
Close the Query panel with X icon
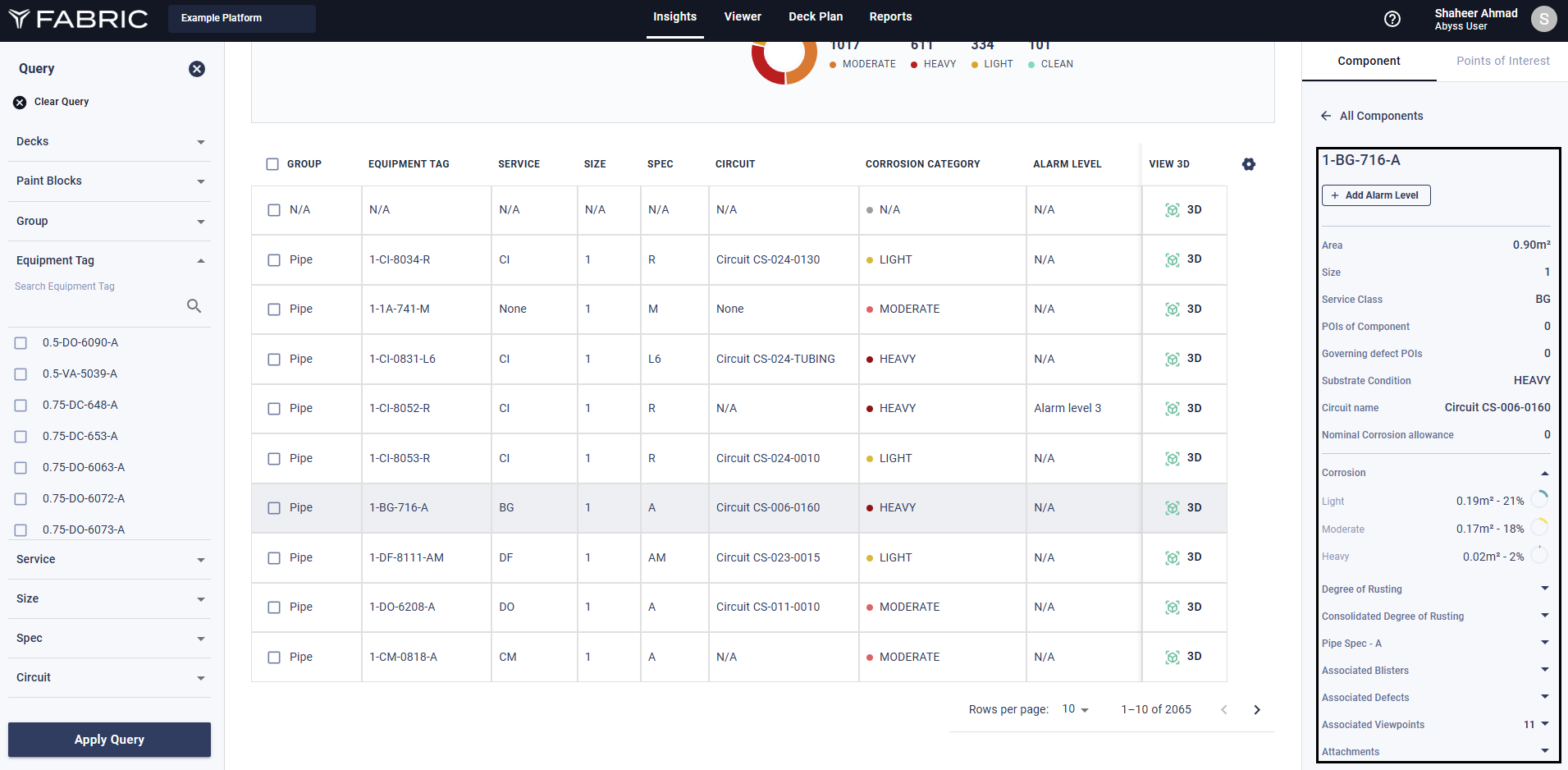(x=197, y=69)
